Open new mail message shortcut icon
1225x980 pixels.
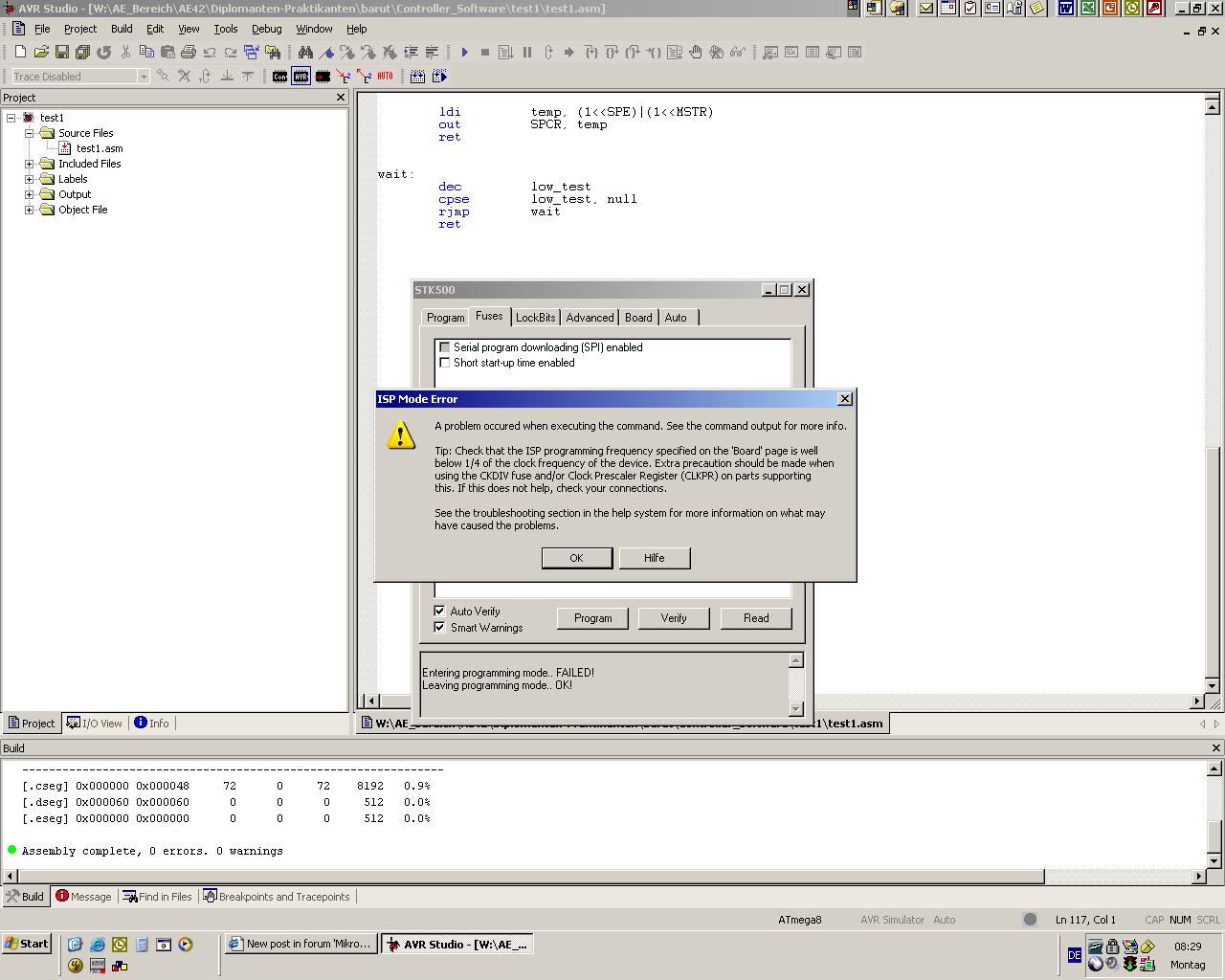(x=926, y=9)
